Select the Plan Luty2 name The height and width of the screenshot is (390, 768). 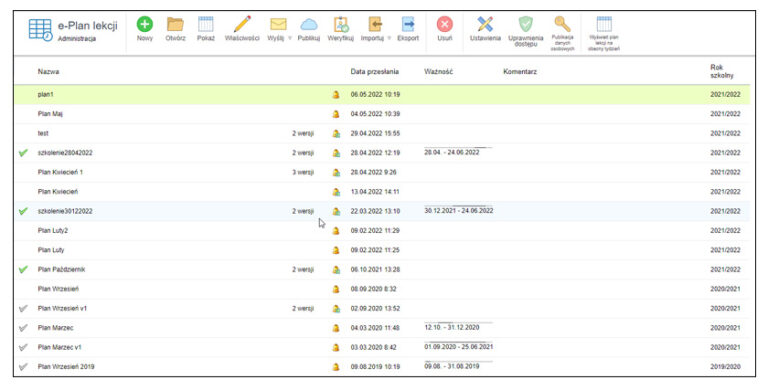53,231
